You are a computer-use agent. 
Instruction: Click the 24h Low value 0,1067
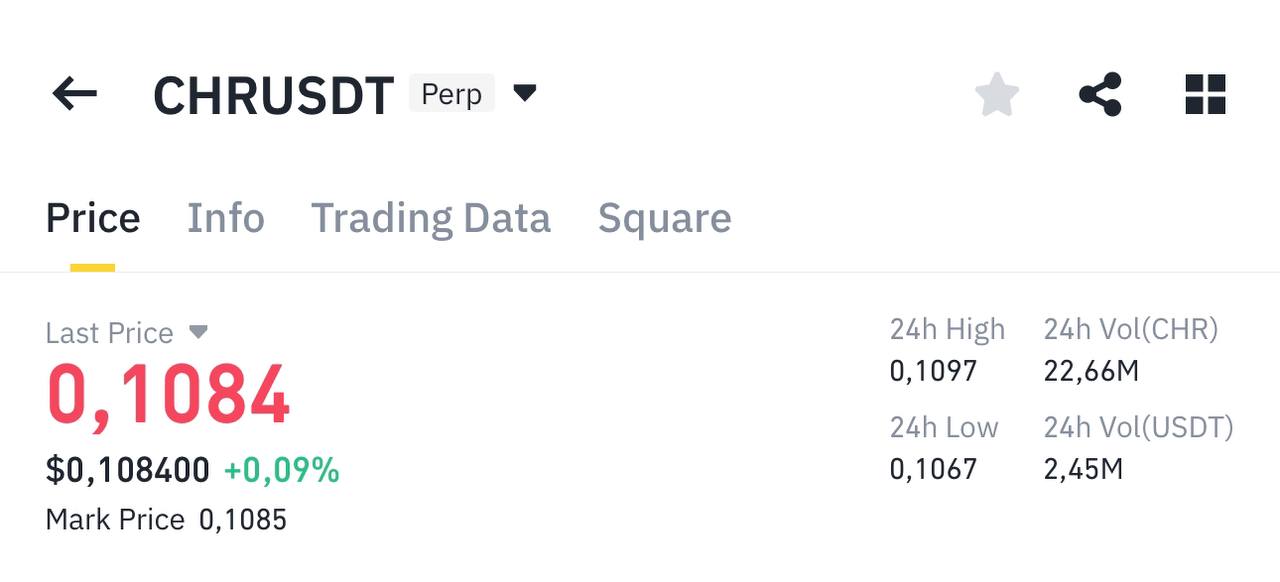933,468
